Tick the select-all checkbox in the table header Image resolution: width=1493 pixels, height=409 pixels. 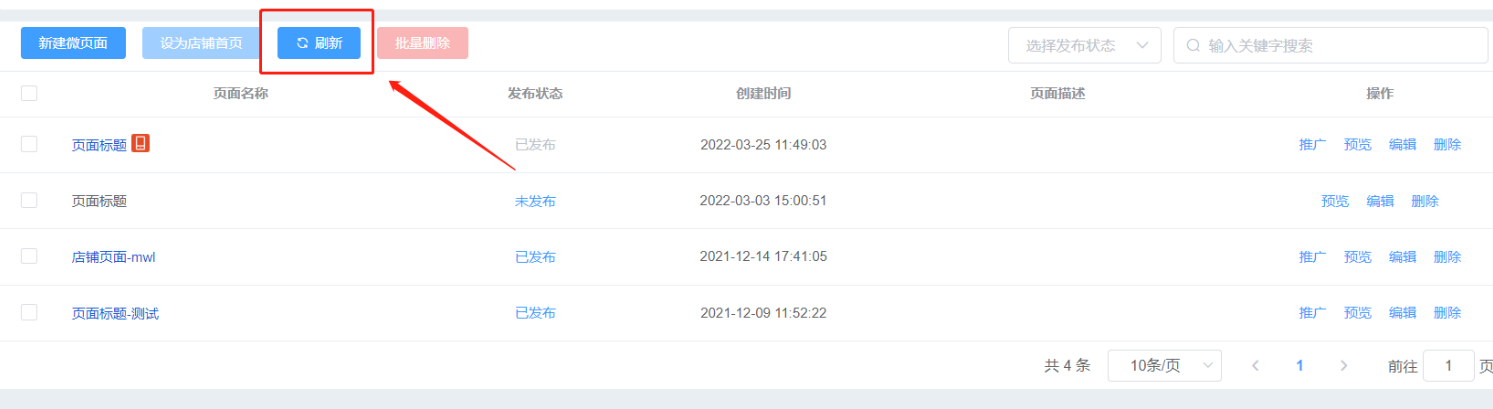(29, 93)
